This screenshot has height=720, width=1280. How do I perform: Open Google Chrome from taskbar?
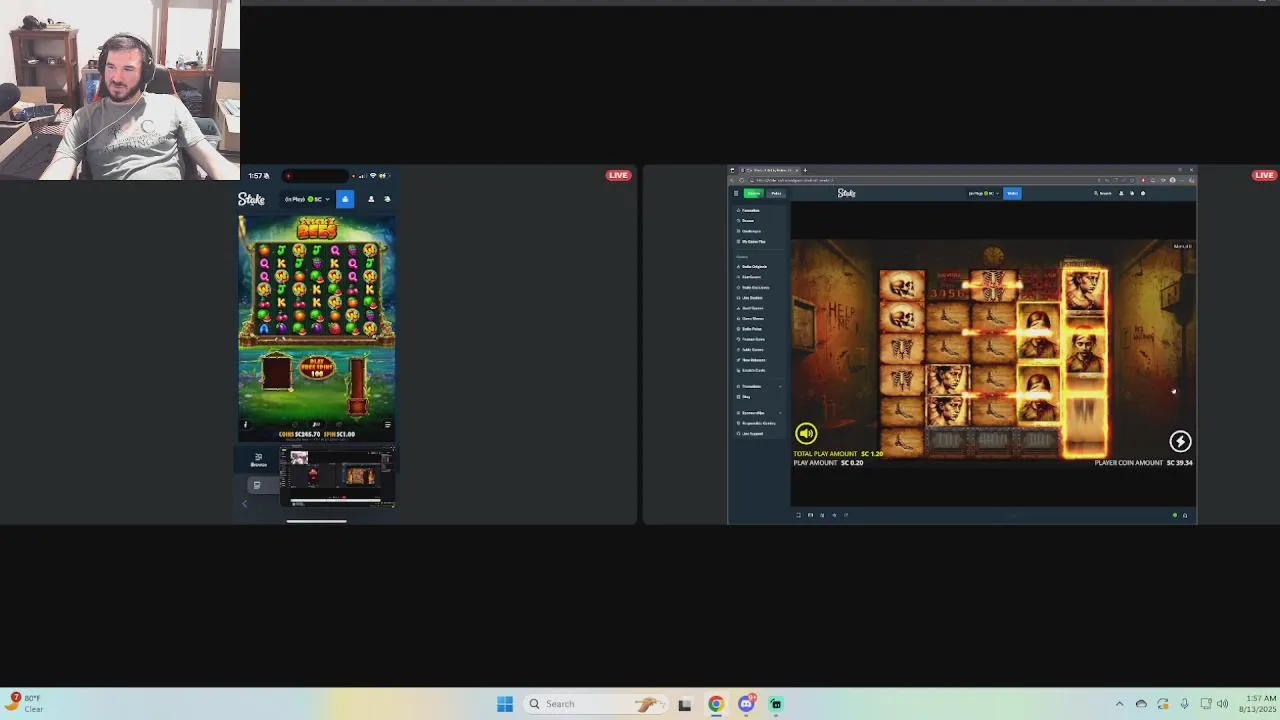coord(716,704)
